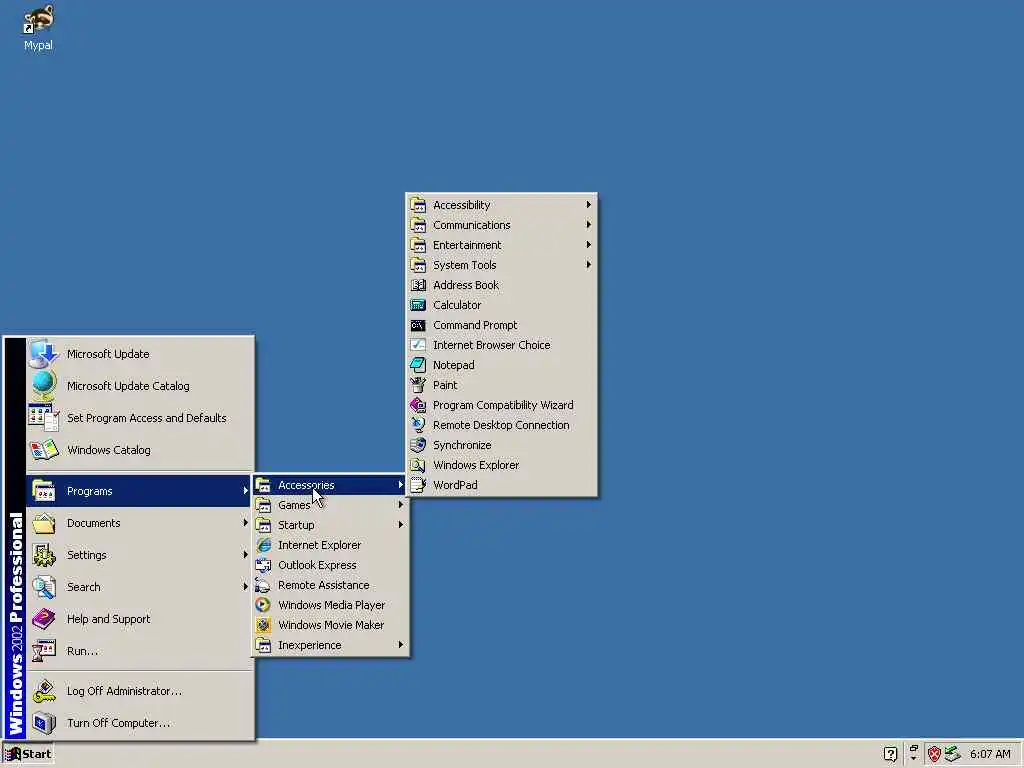Expand the Communications submenu arrow
The width and height of the screenshot is (1024, 768).
coord(588,225)
